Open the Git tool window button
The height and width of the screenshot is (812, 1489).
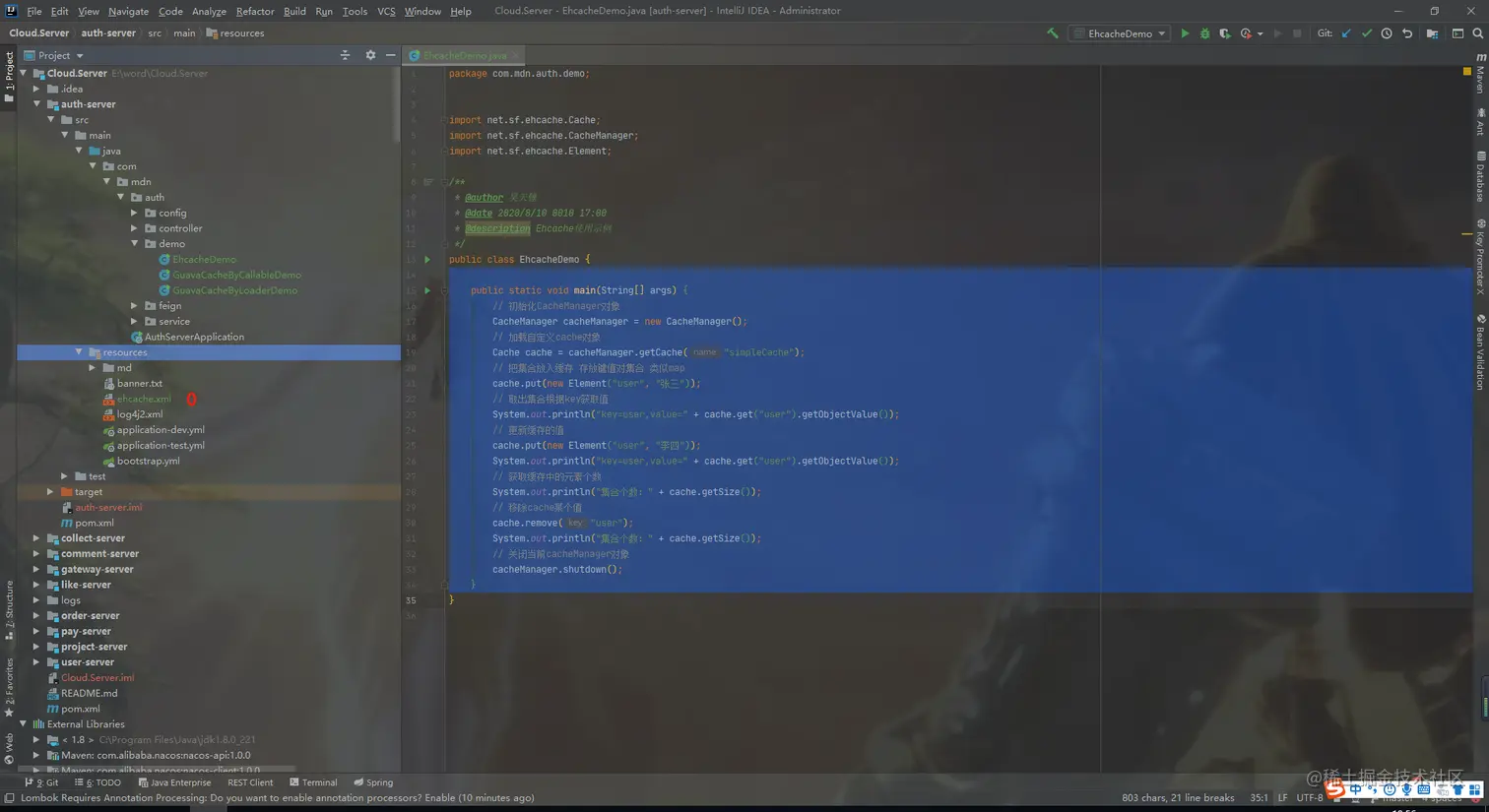coord(41,782)
